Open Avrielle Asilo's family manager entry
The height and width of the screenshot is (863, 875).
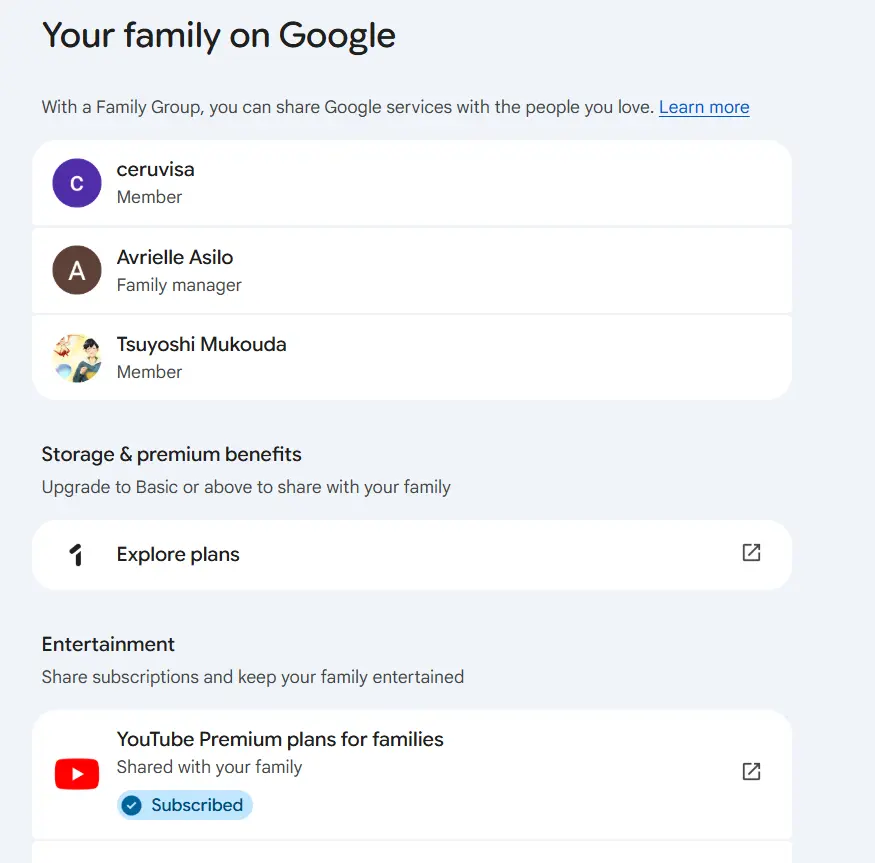coord(412,271)
